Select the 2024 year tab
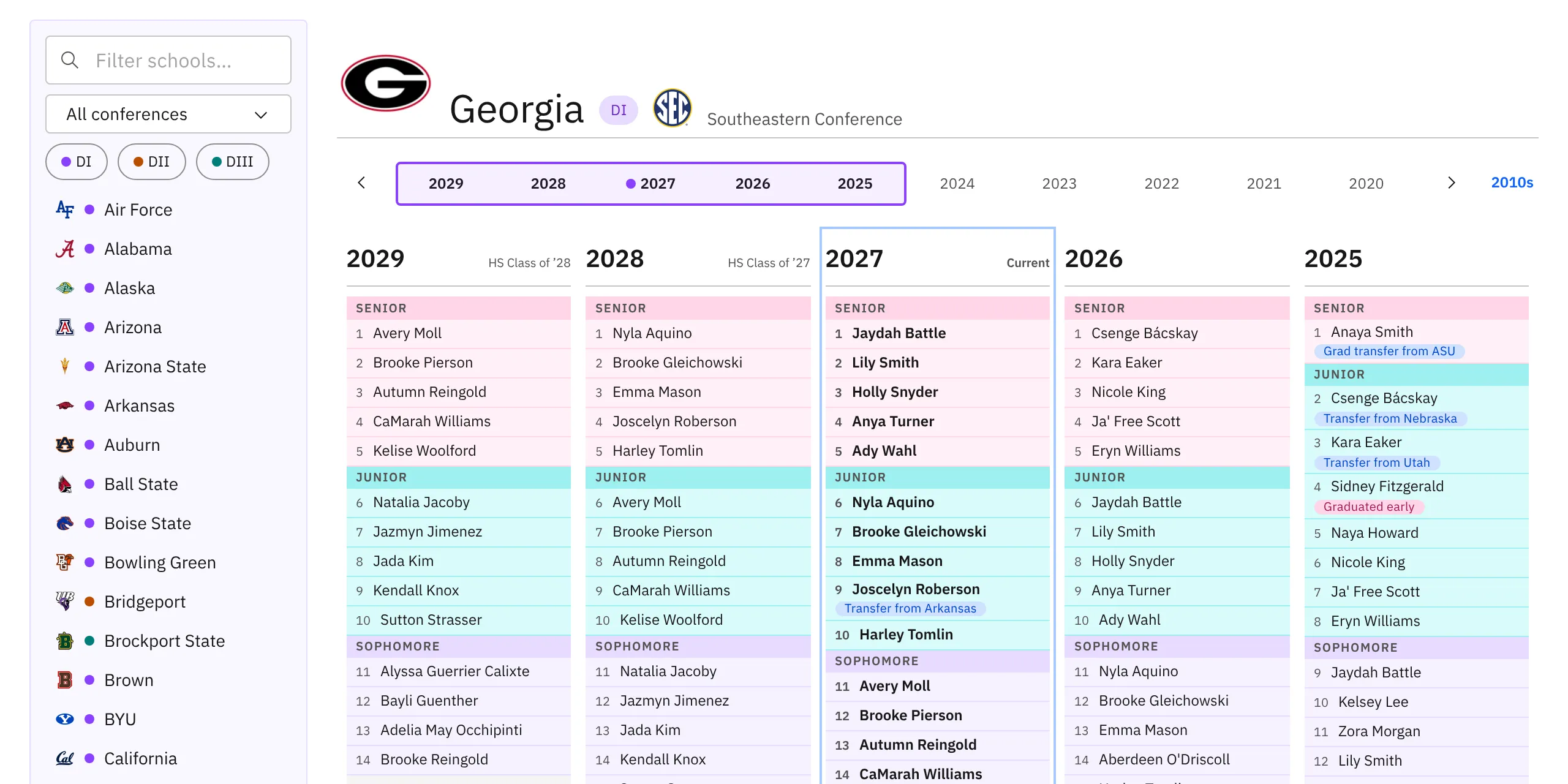1568x784 pixels. coord(957,184)
